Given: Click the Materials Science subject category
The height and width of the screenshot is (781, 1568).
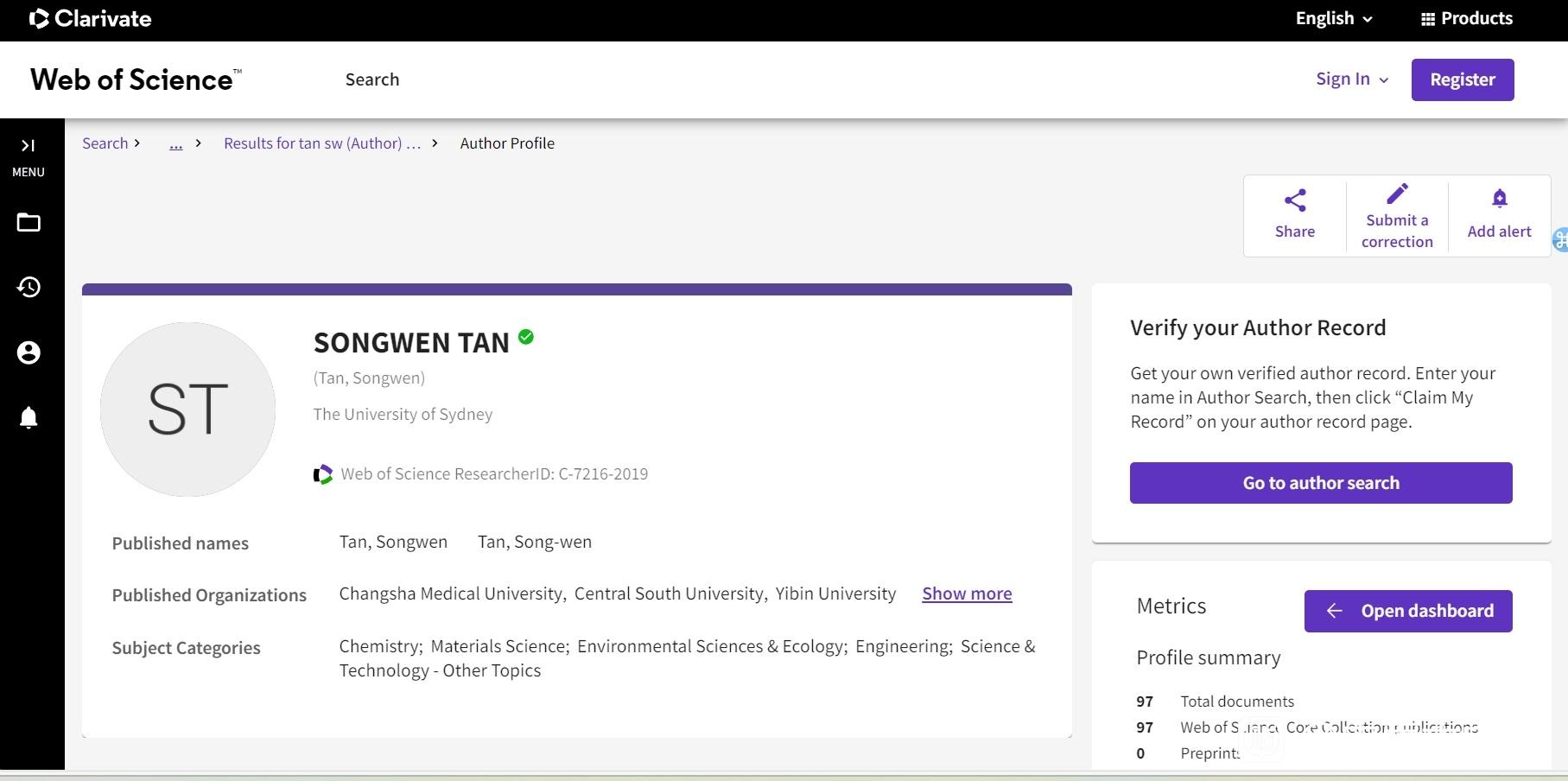Looking at the screenshot, I should coord(498,646).
